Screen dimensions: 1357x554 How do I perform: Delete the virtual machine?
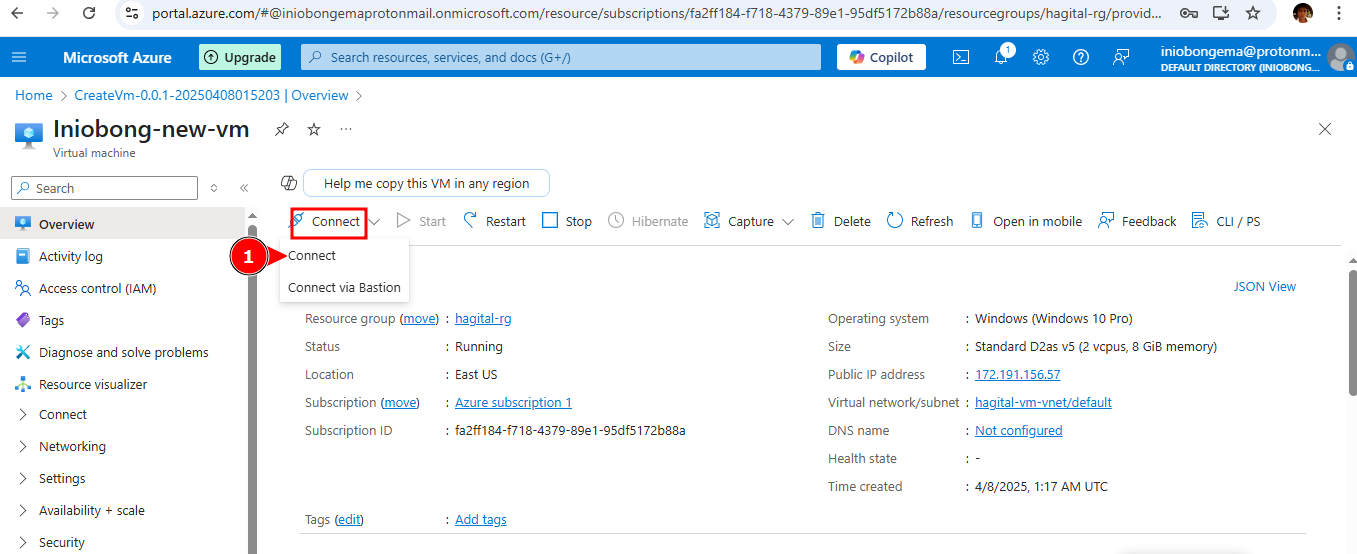(x=840, y=221)
